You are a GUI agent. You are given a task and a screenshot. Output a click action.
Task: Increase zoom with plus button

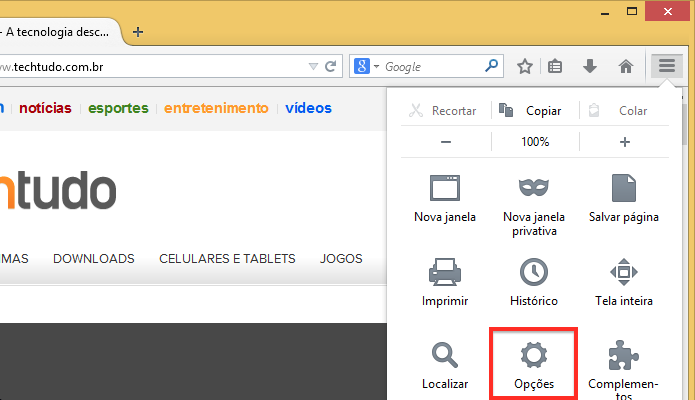pos(625,142)
